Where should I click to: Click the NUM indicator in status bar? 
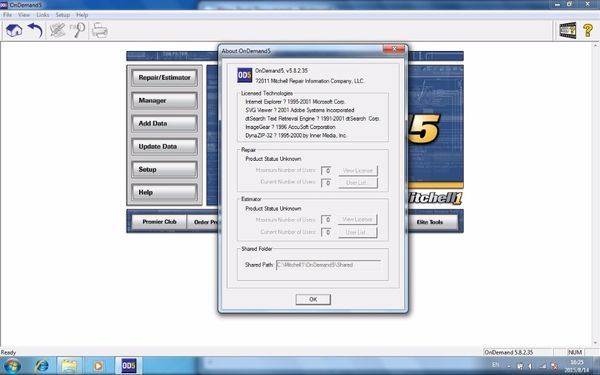pyautogui.click(x=575, y=352)
